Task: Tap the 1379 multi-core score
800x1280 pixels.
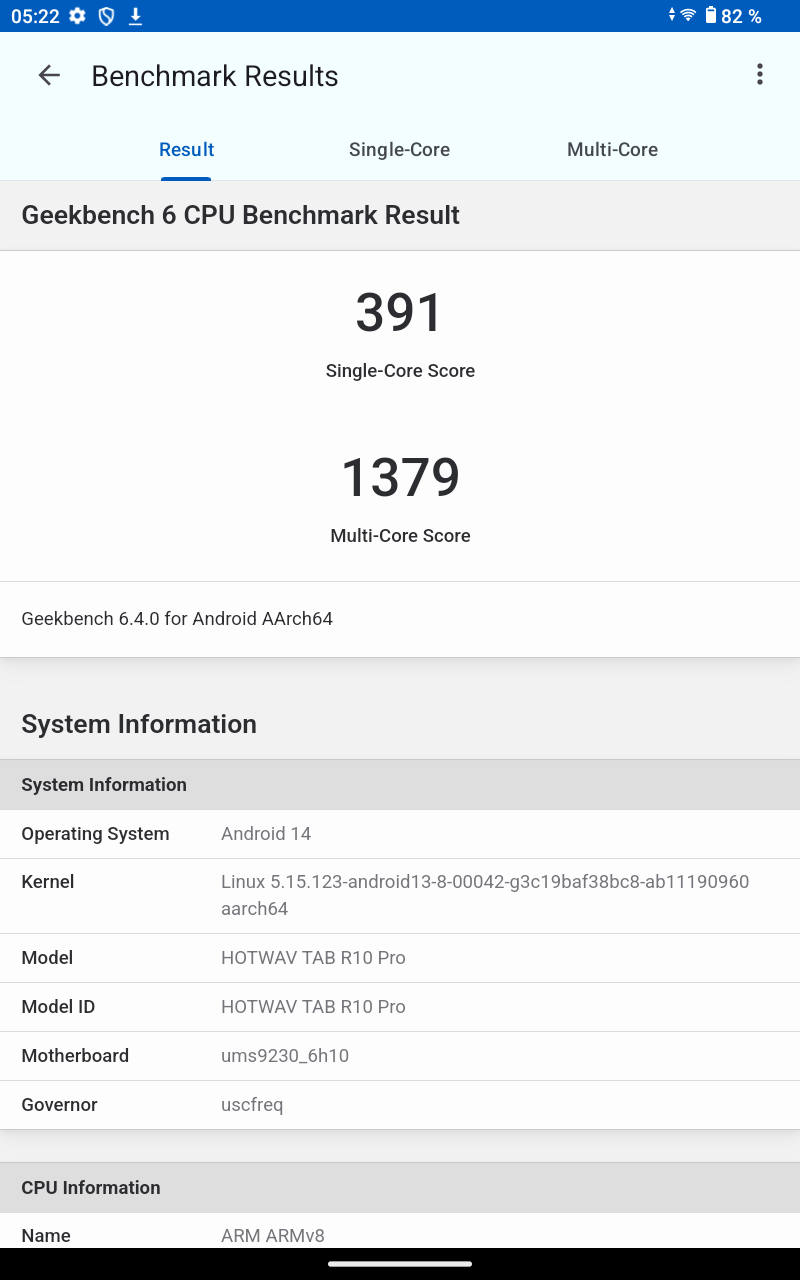Action: pyautogui.click(x=400, y=478)
